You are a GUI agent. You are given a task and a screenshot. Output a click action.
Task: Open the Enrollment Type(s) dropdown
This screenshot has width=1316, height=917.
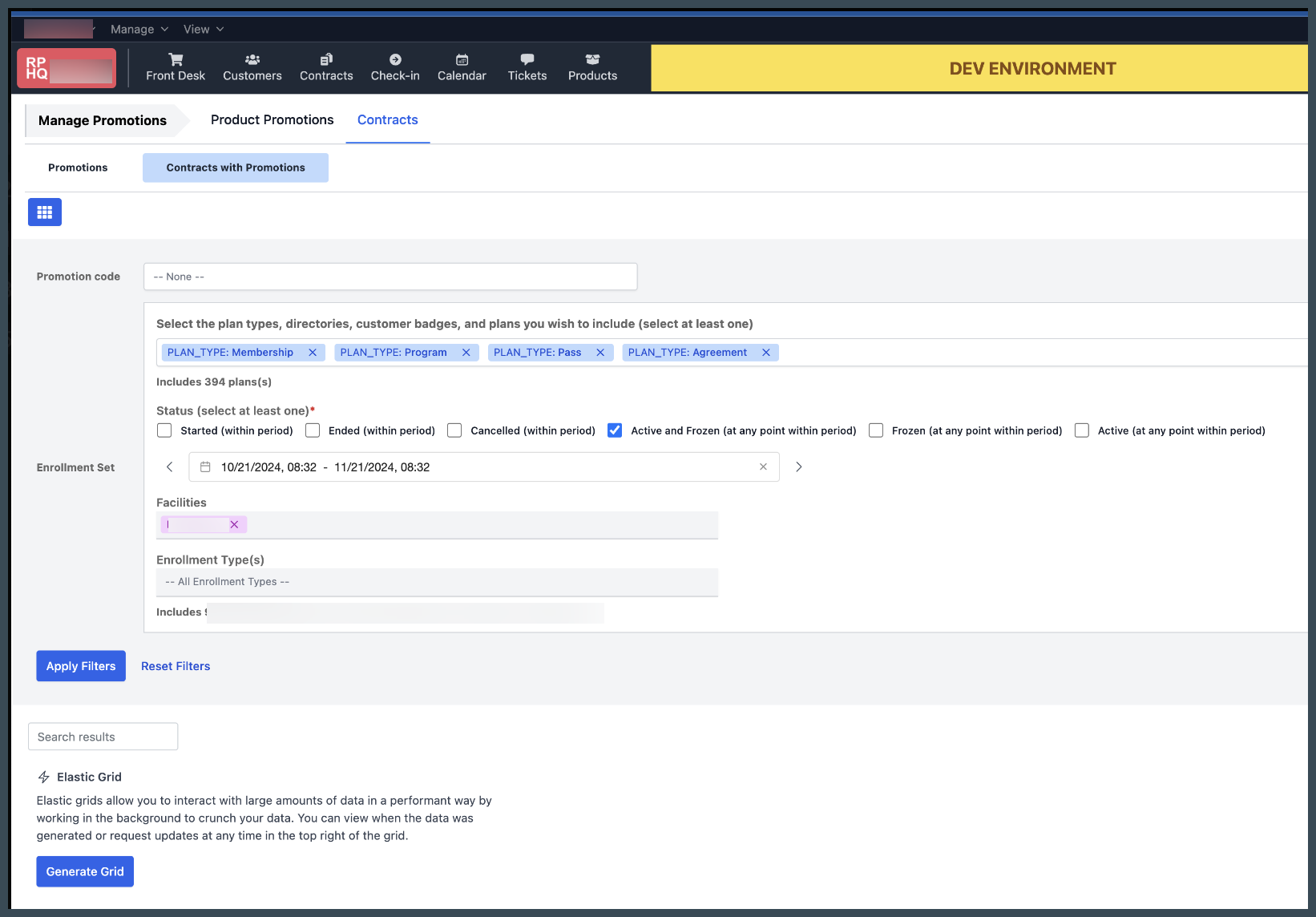point(437,582)
